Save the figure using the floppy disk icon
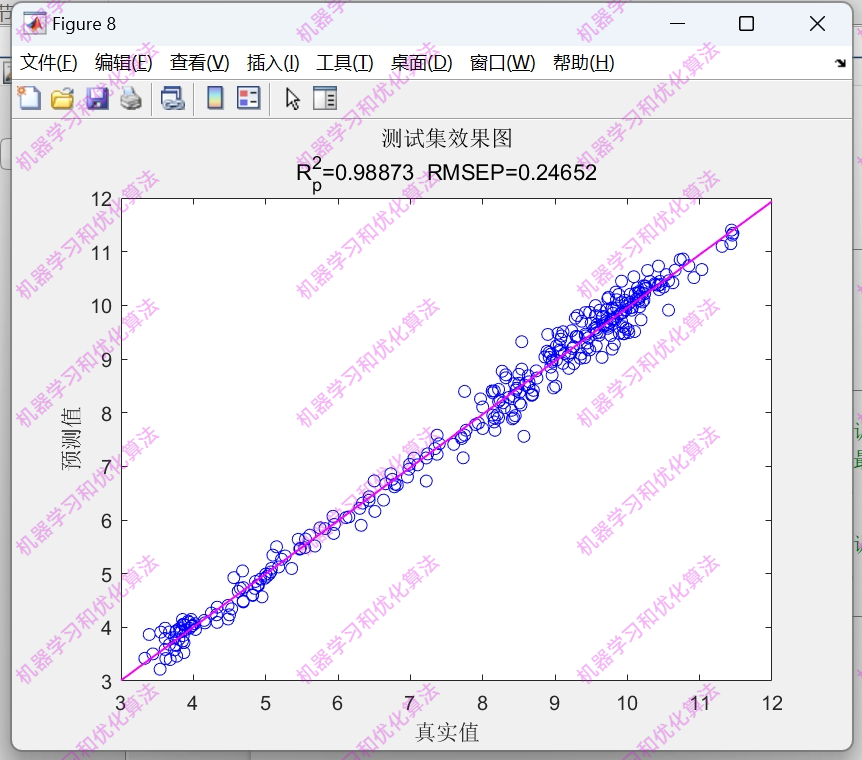The width and height of the screenshot is (862, 760). coord(97,99)
